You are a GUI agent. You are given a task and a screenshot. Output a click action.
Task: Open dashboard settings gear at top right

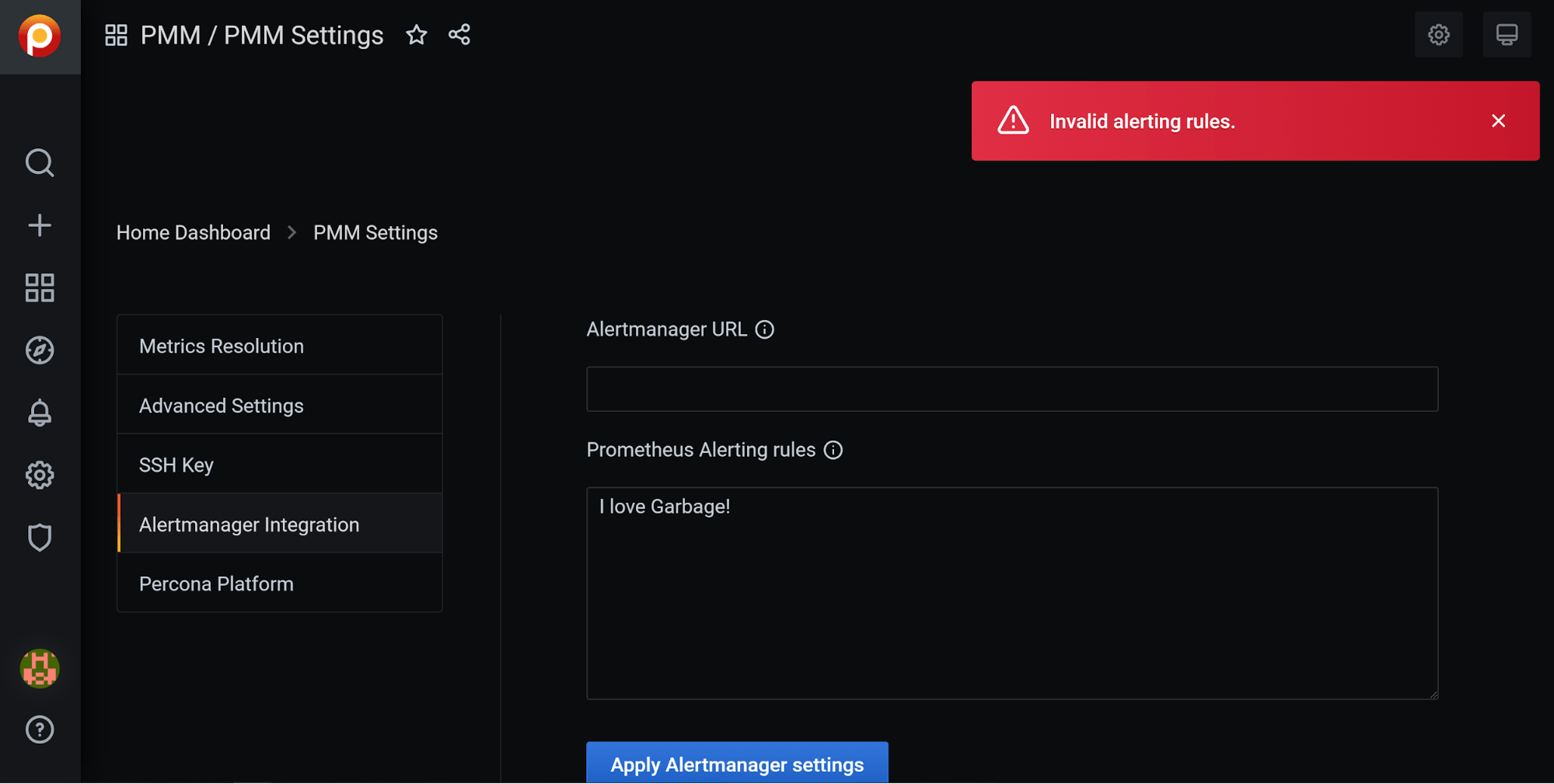tap(1438, 35)
